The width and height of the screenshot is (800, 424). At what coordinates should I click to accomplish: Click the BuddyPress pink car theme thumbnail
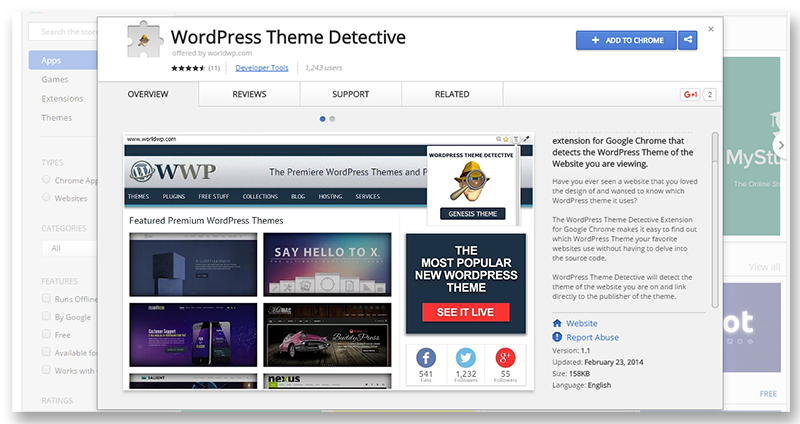[327, 335]
